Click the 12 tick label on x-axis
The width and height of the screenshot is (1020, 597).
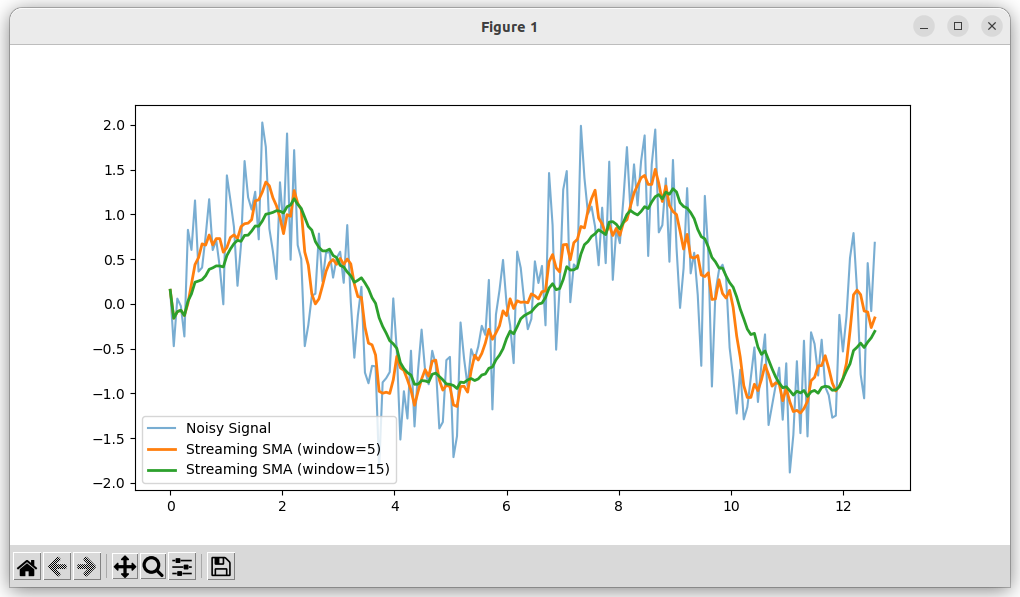(843, 507)
